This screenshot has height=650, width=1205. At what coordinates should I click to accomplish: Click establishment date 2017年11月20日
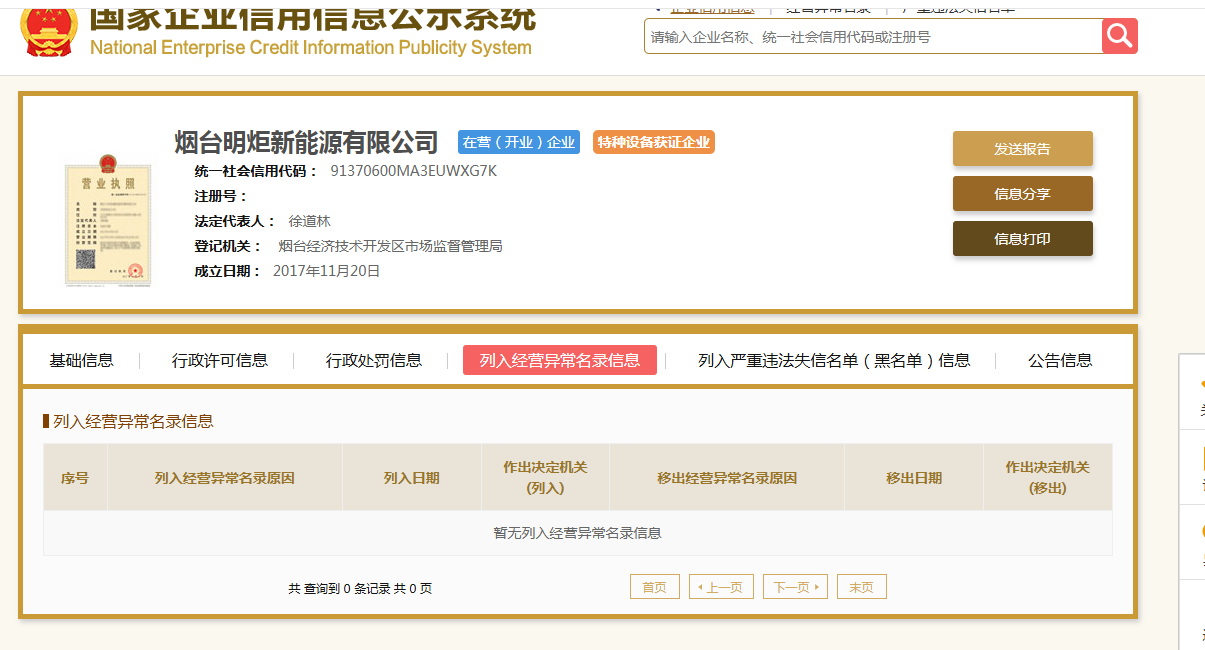tap(327, 271)
